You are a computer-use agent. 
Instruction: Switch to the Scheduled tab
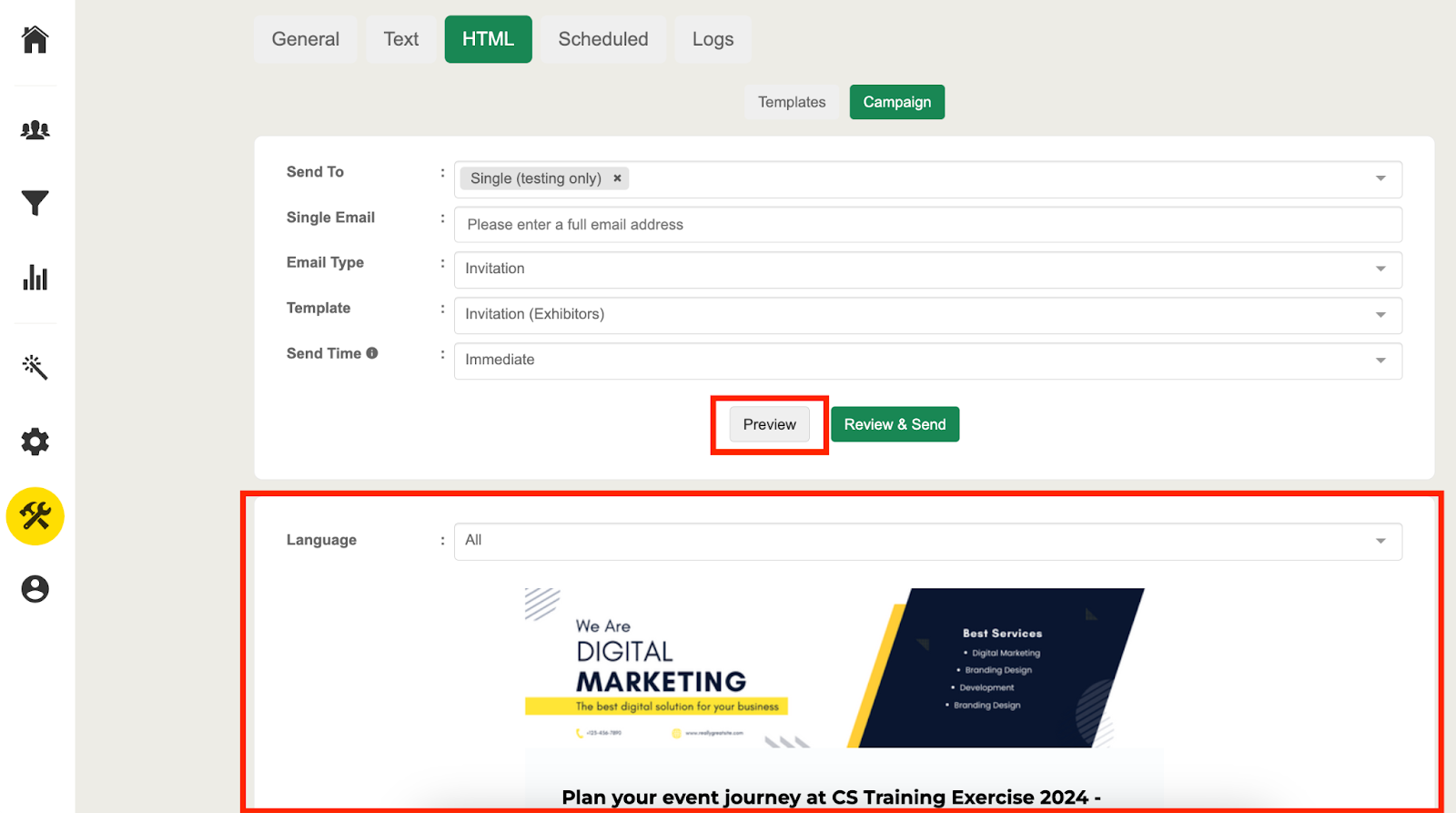point(602,39)
